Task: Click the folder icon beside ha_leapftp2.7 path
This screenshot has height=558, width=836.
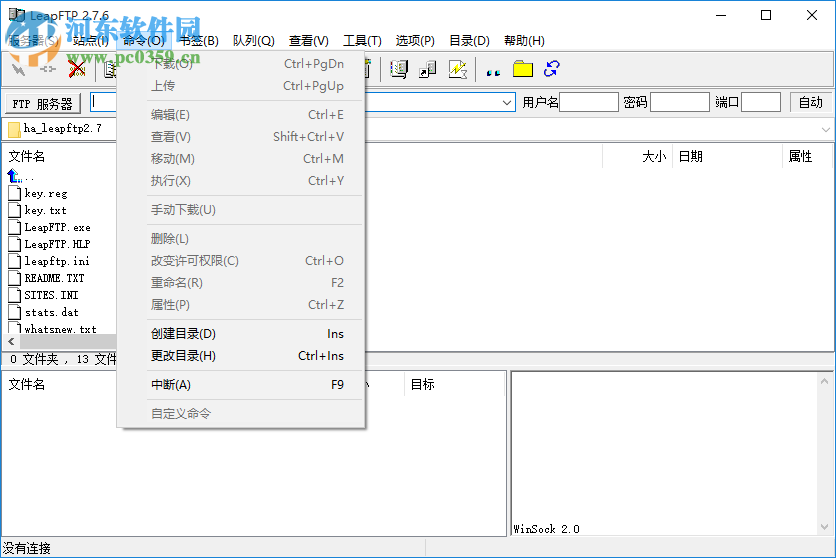Action: (x=14, y=129)
